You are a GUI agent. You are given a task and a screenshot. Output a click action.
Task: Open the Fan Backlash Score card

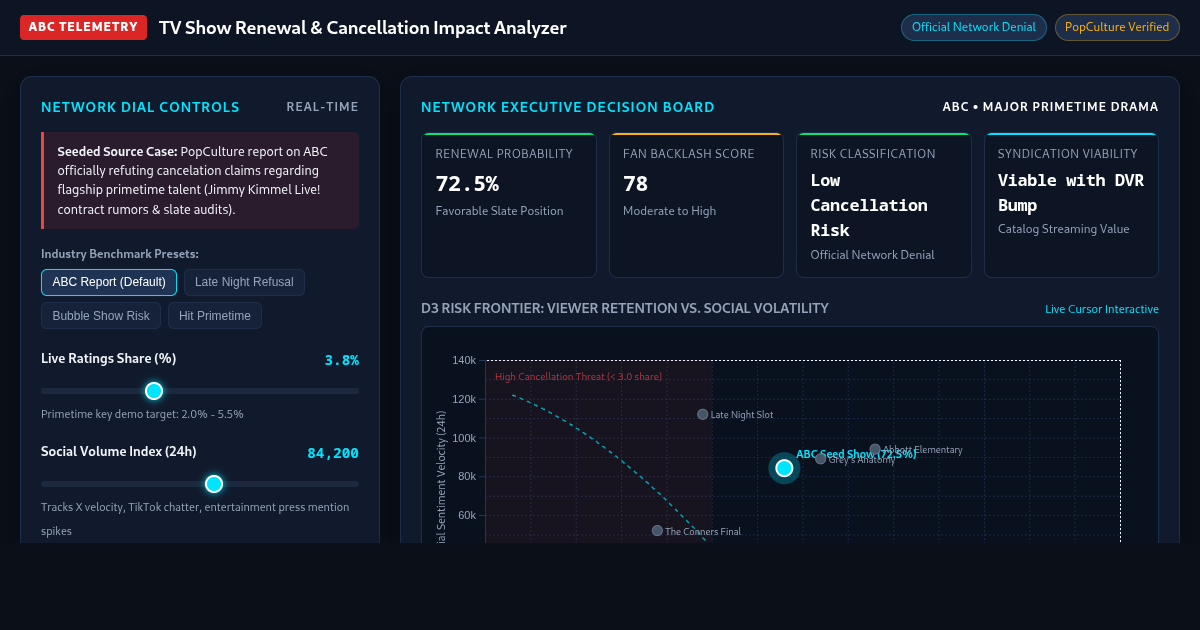[x=697, y=205]
